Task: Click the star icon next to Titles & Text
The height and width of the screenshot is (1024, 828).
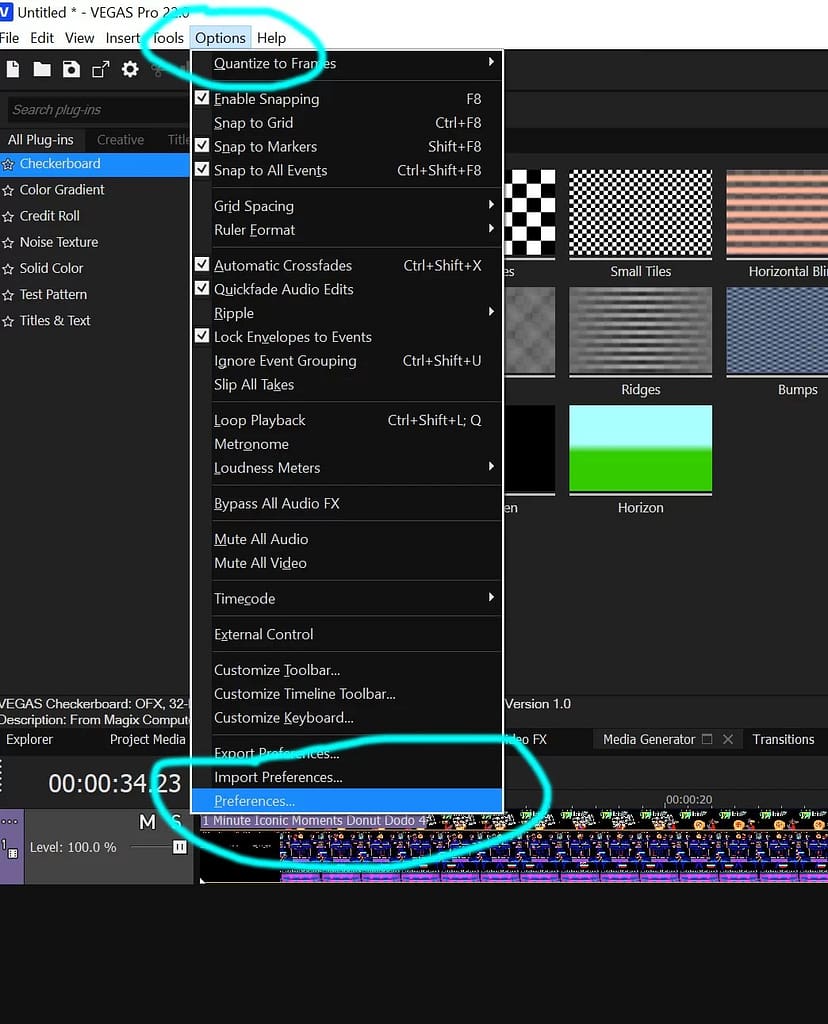Action: (8, 321)
